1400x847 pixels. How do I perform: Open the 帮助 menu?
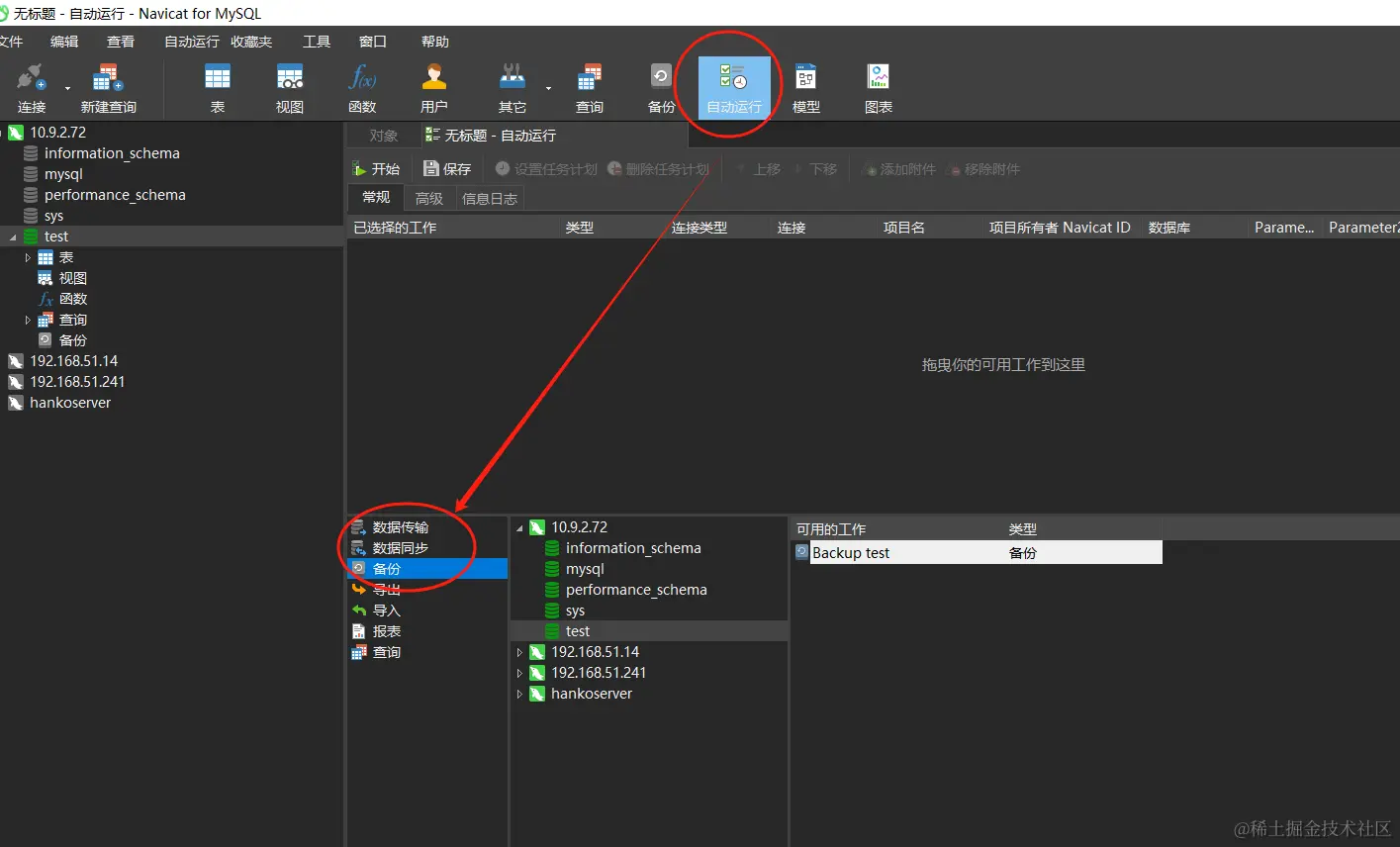(x=435, y=42)
